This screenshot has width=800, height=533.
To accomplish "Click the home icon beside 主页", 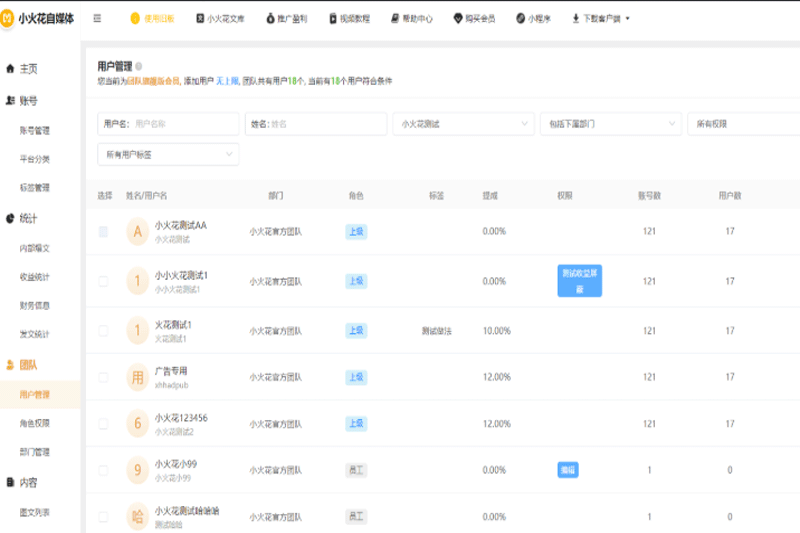I will click(10, 69).
